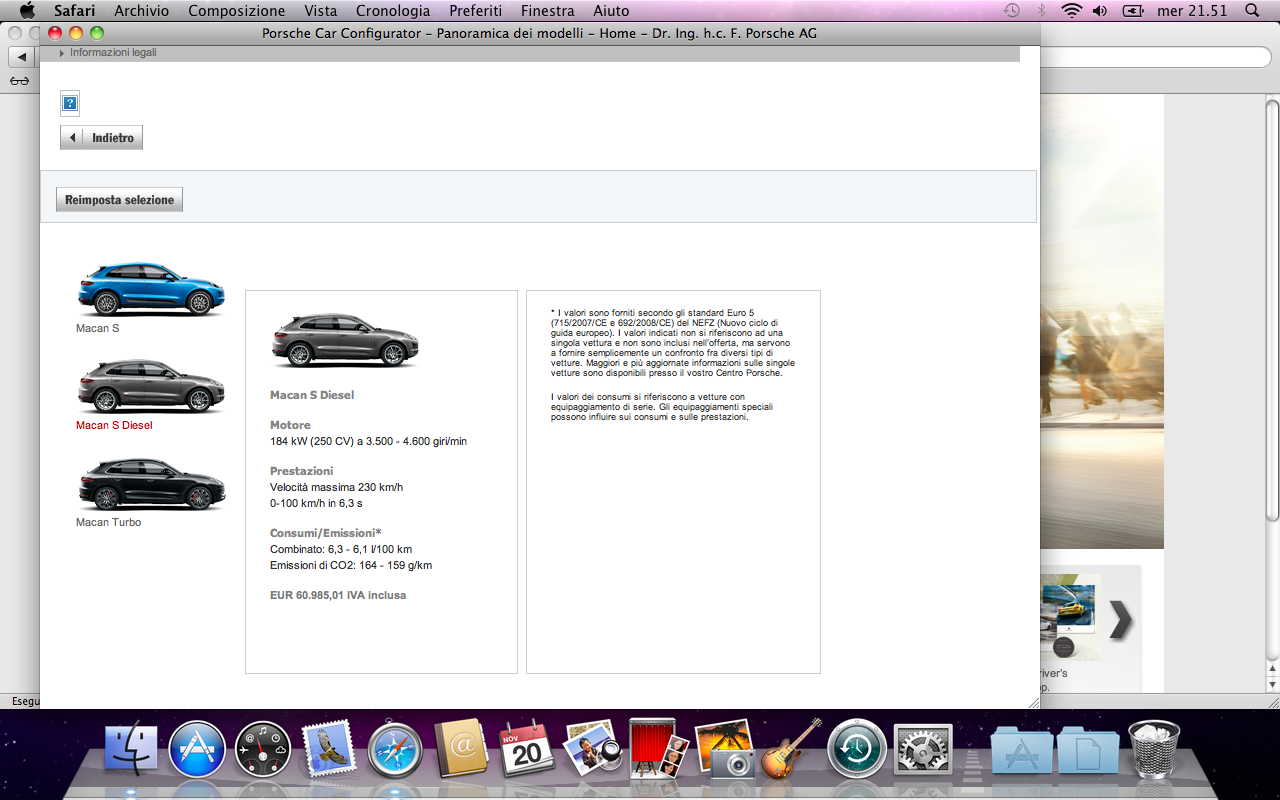Viewport: 1280px width, 800px height.
Task: Click the red Macan S Diesel link
Action: coord(114,425)
